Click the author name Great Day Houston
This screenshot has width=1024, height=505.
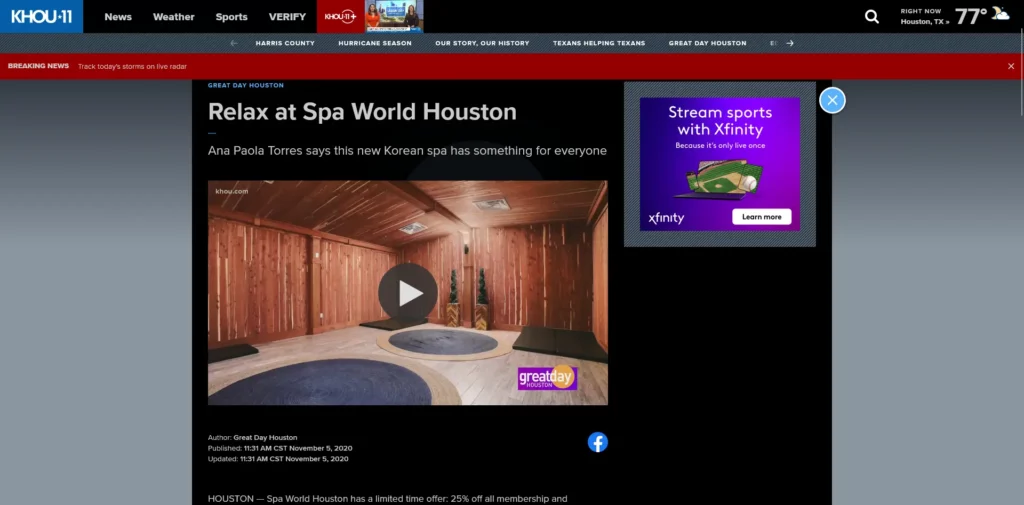click(x=265, y=438)
